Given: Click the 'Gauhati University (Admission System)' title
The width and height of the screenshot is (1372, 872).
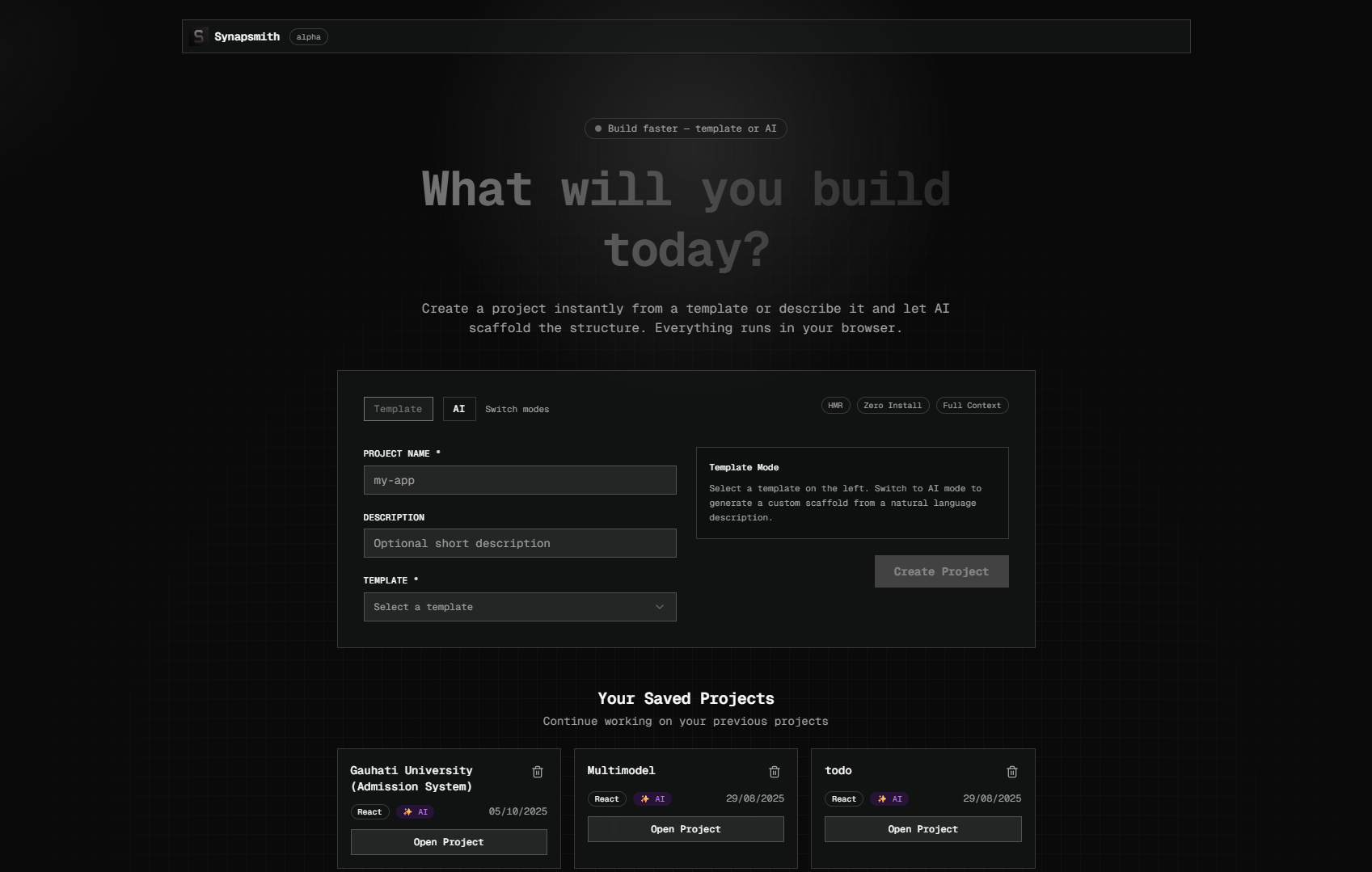Looking at the screenshot, I should click(412, 778).
